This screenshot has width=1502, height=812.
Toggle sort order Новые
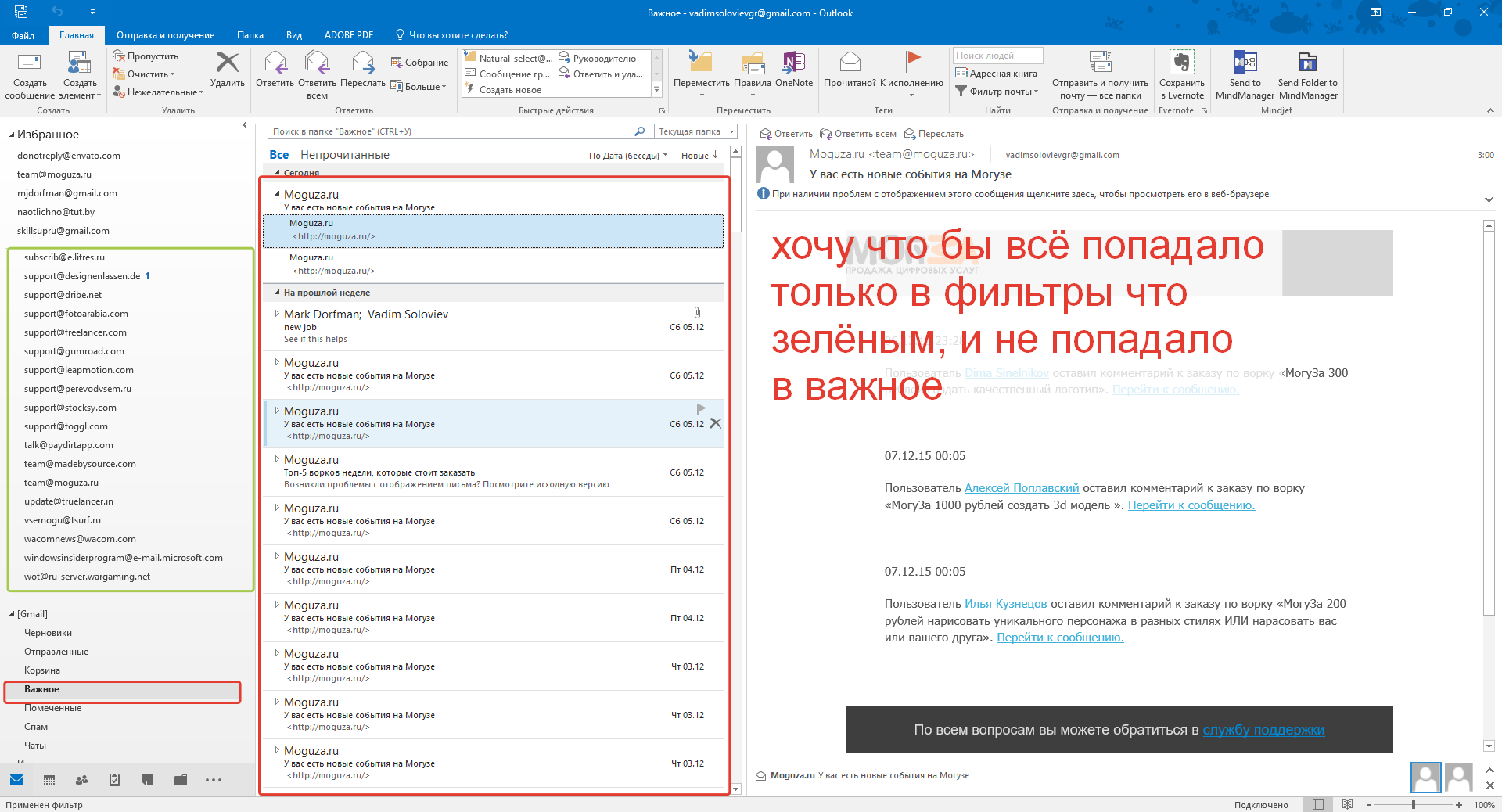pyautogui.click(x=699, y=156)
